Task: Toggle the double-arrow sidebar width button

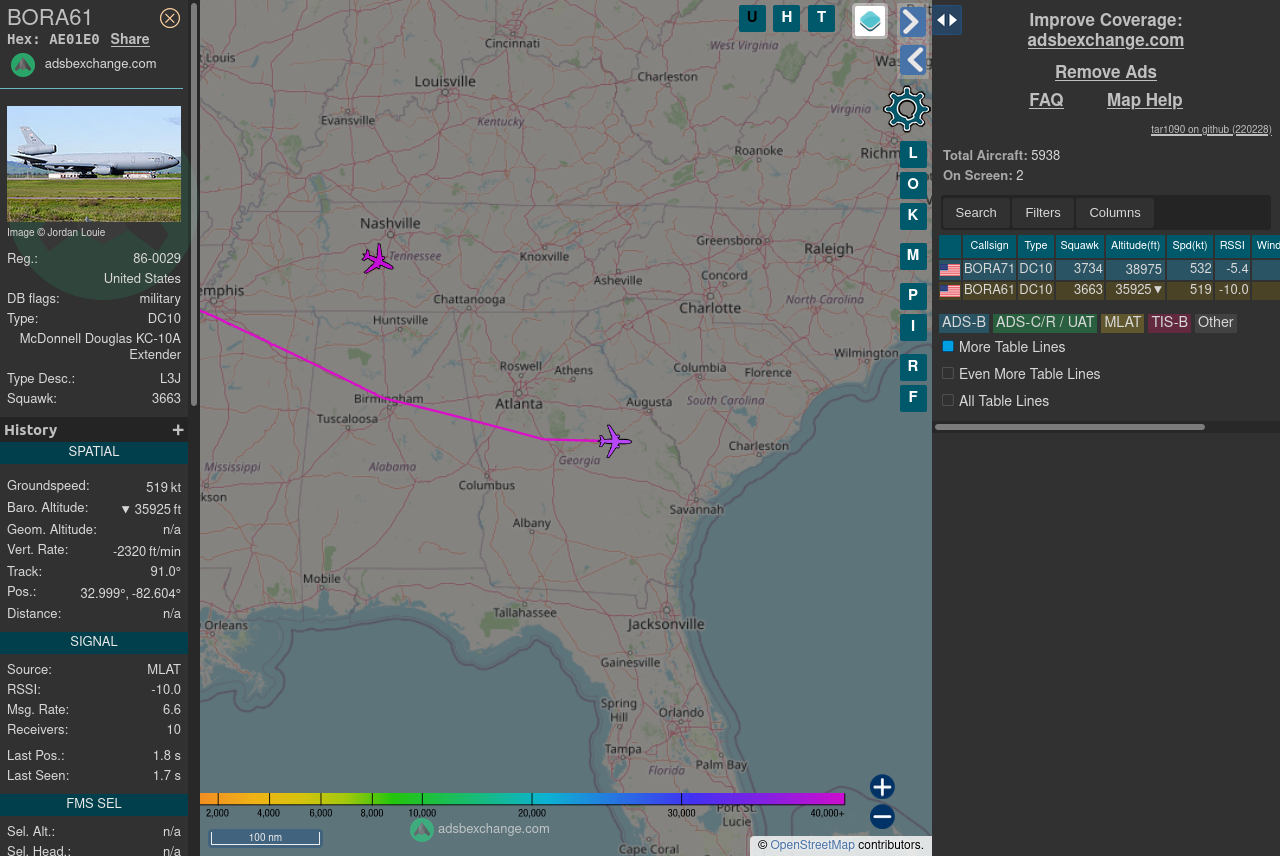Action: coord(947,20)
